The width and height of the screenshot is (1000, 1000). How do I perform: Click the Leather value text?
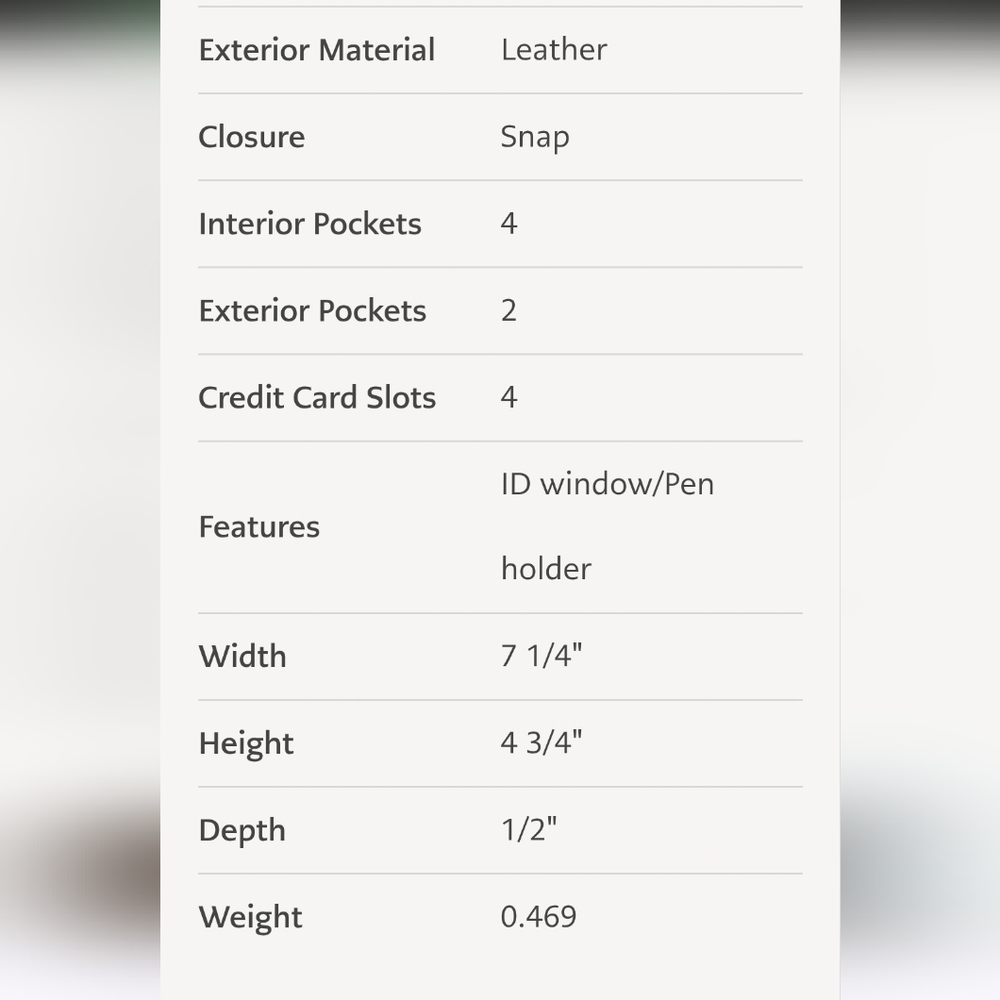click(554, 50)
